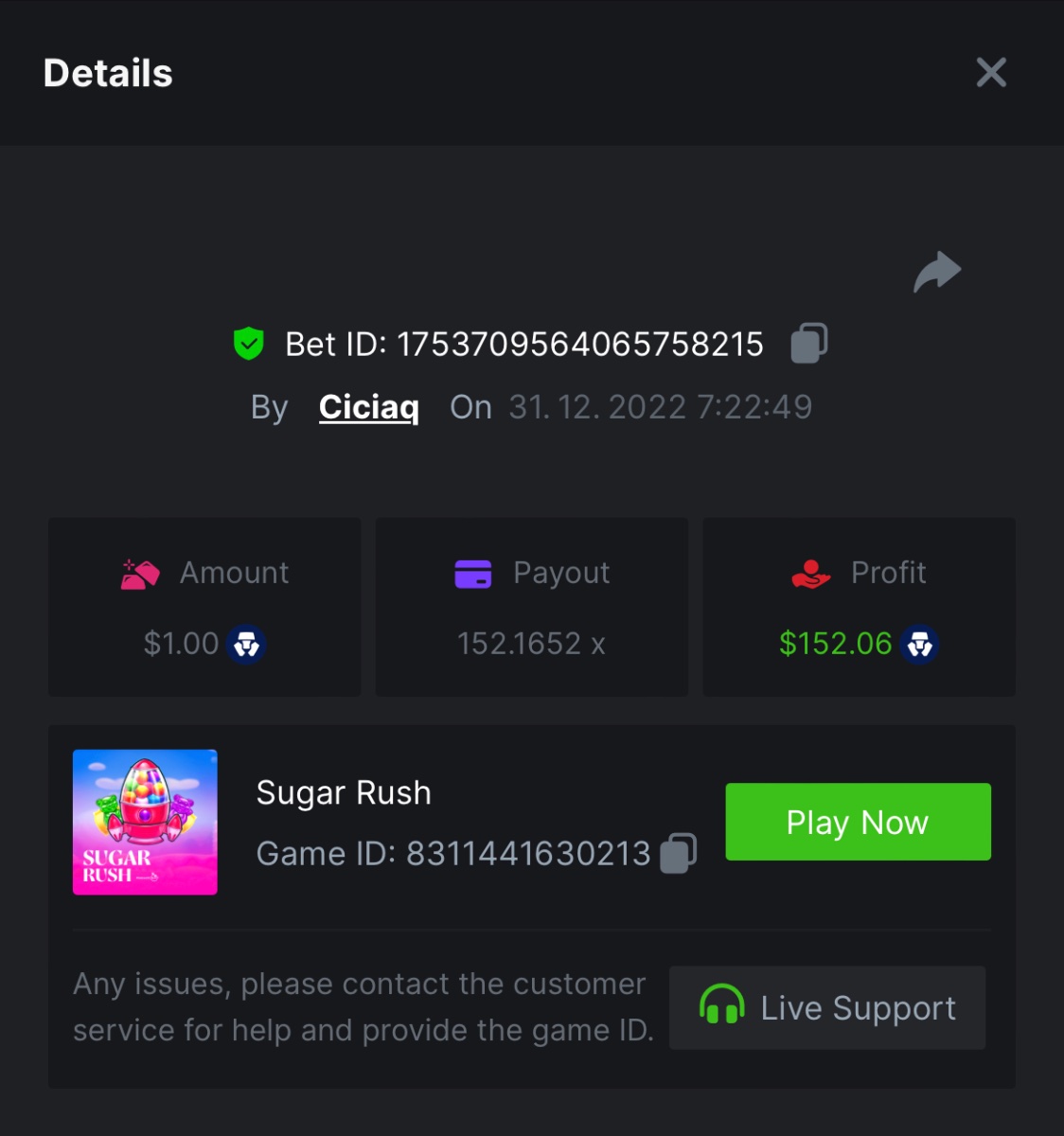Click the red Profit hand icon
Viewport: 1064px width, 1136px height.
click(810, 574)
